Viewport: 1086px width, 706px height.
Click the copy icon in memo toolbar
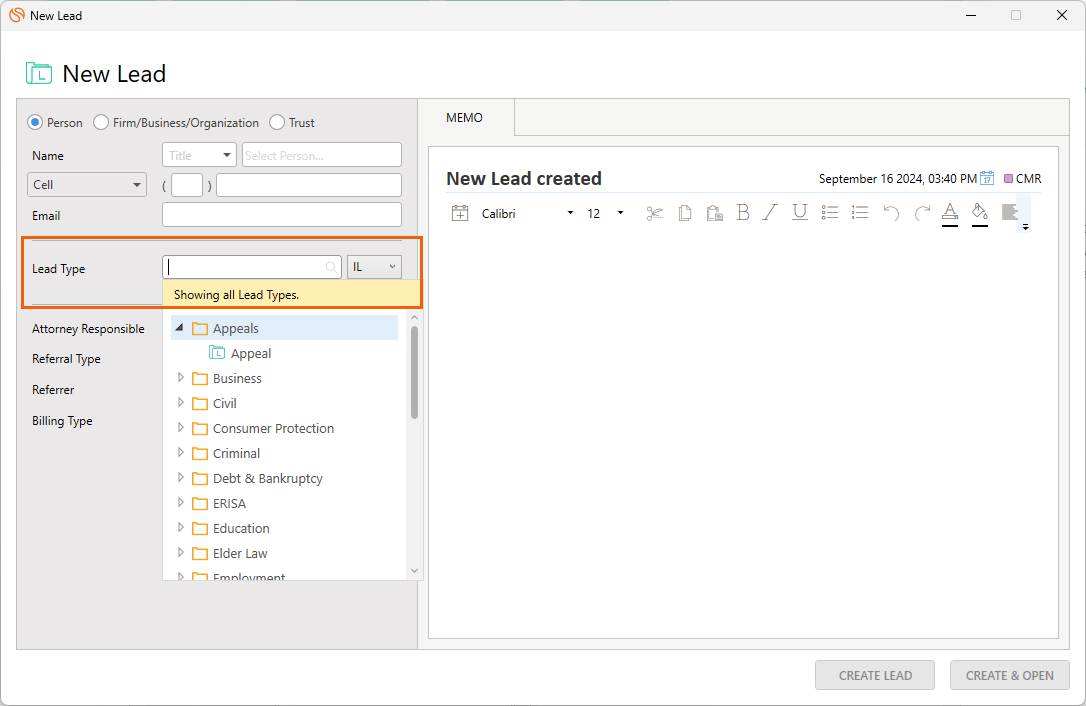tap(685, 213)
